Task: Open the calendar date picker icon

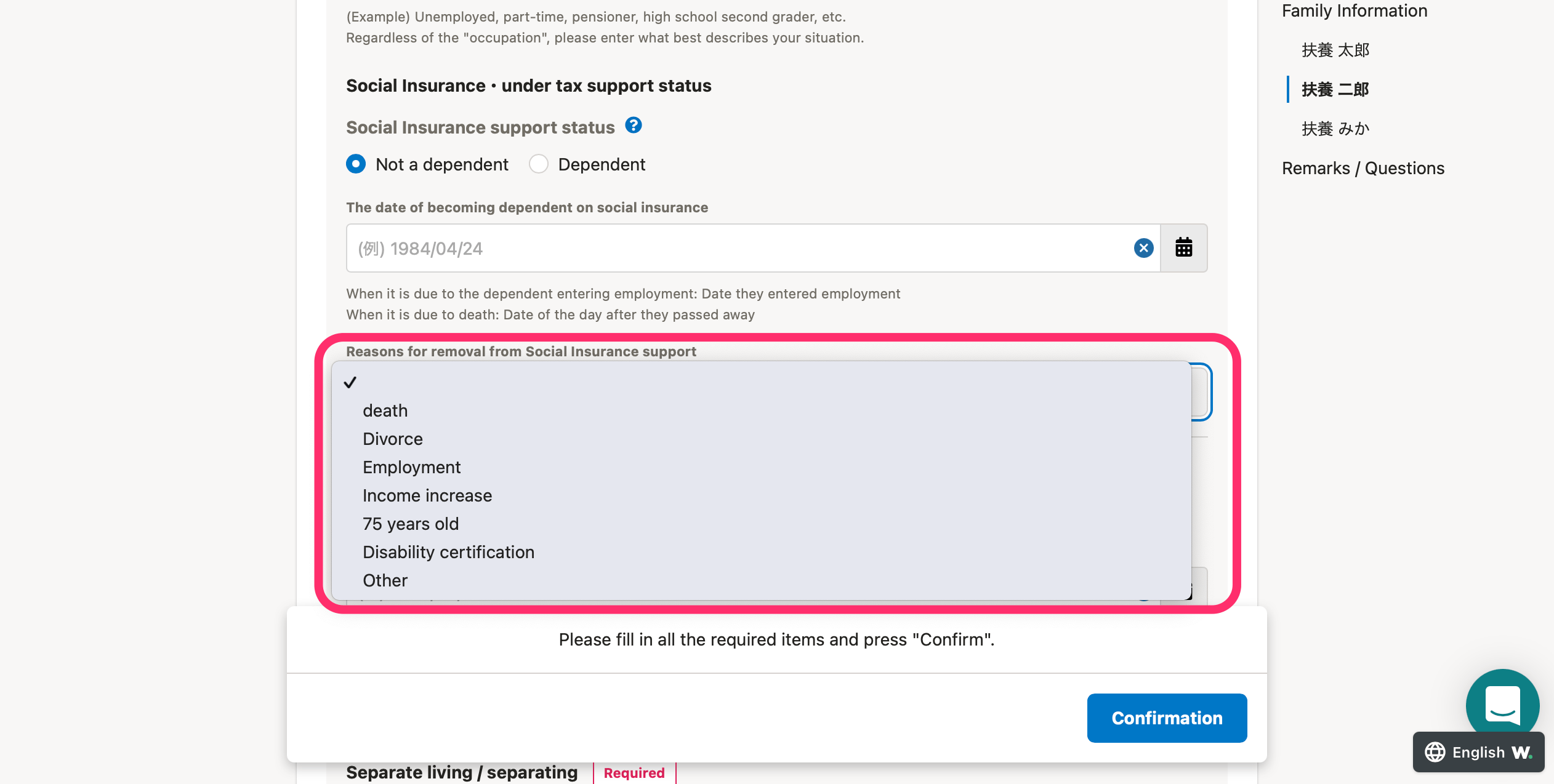Action: 1183,248
